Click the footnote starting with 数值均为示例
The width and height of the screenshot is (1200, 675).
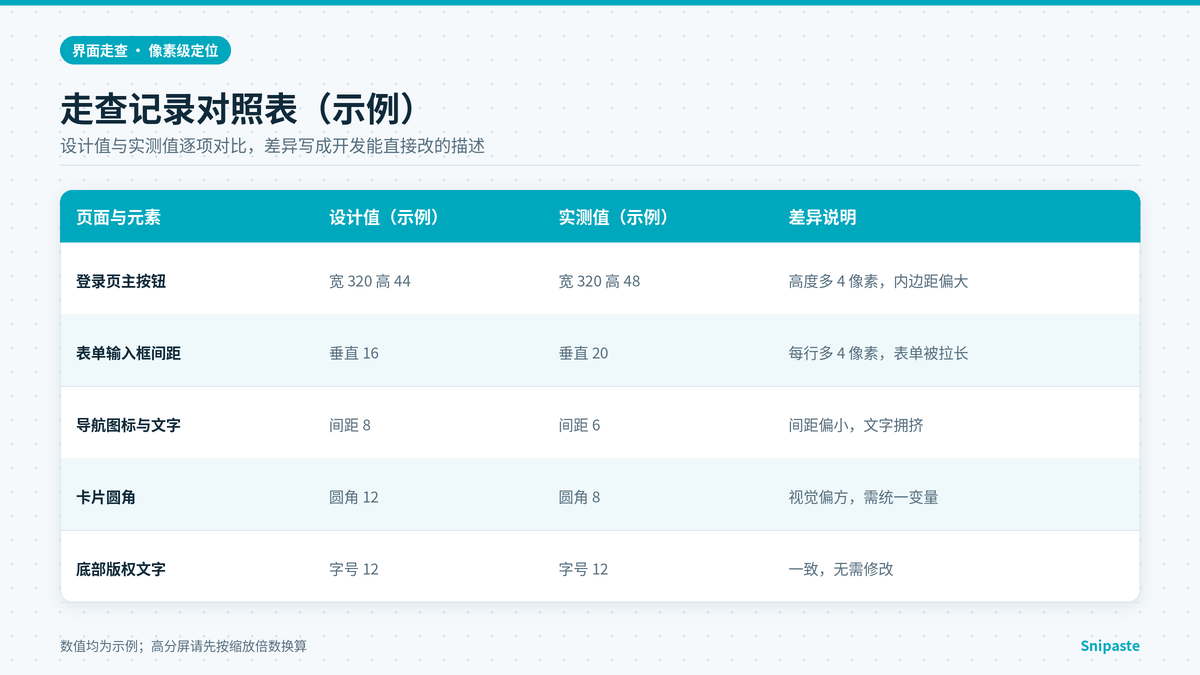tap(183, 646)
